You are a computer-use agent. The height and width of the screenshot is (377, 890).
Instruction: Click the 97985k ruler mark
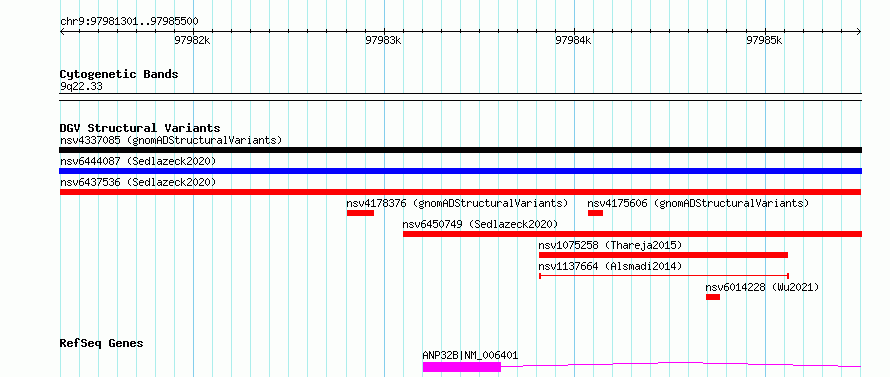tap(764, 40)
